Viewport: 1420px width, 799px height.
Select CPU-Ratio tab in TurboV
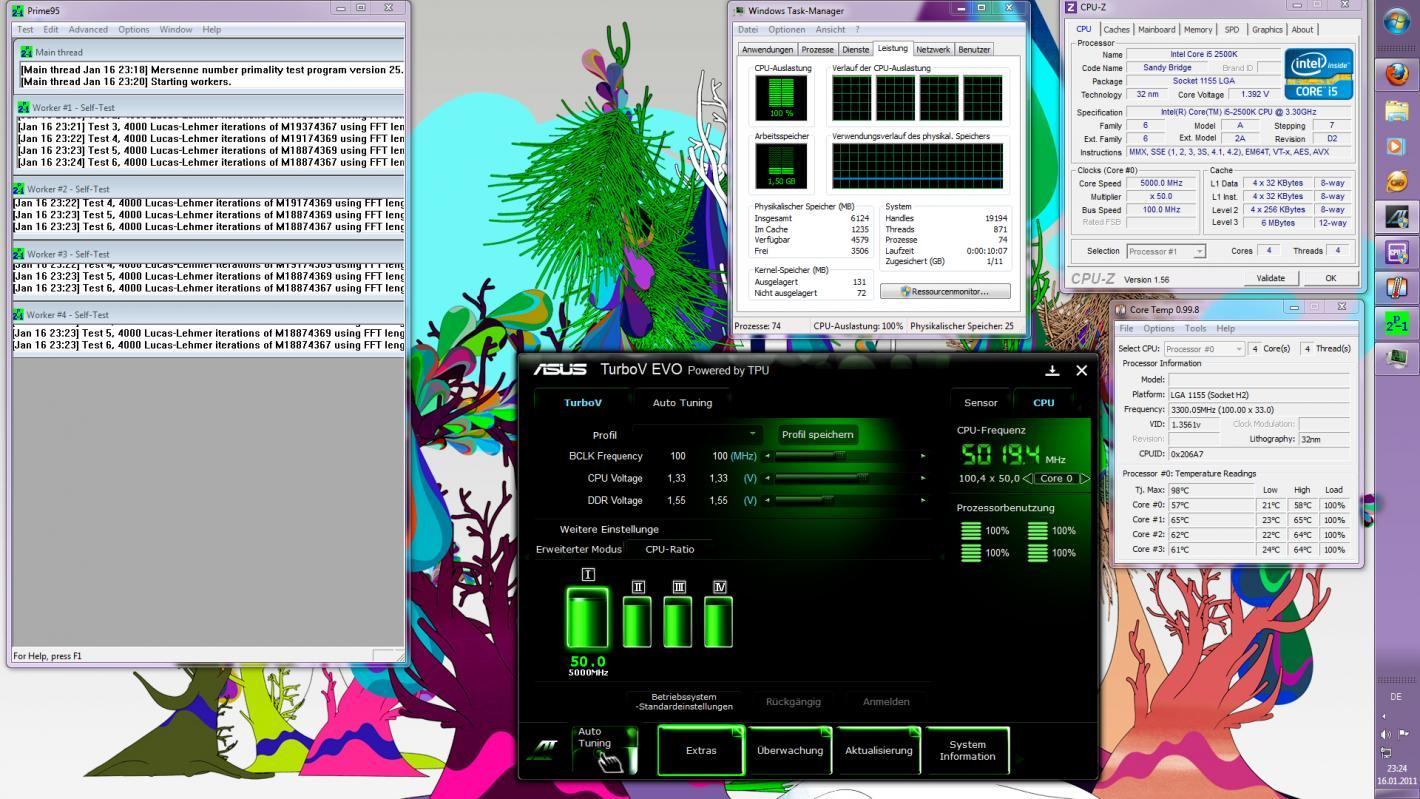669,549
